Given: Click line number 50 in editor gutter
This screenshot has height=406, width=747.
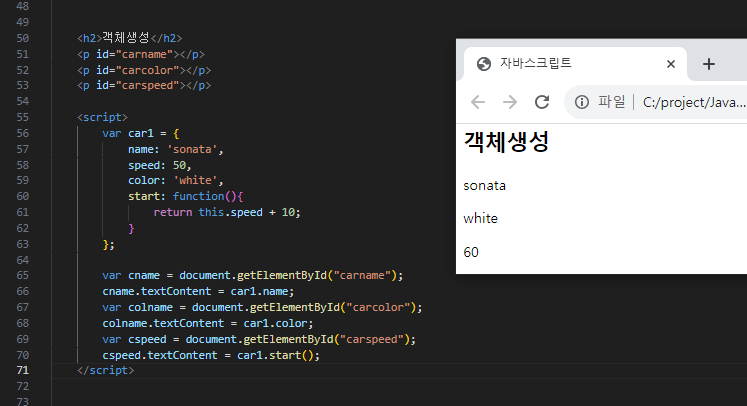Looking at the screenshot, I should 22,38.
